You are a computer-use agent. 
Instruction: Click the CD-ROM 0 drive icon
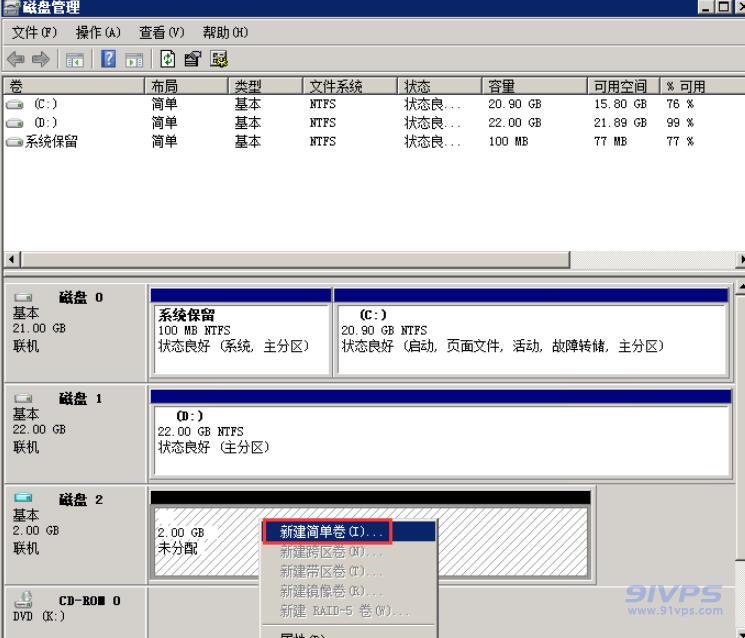[x=23, y=600]
